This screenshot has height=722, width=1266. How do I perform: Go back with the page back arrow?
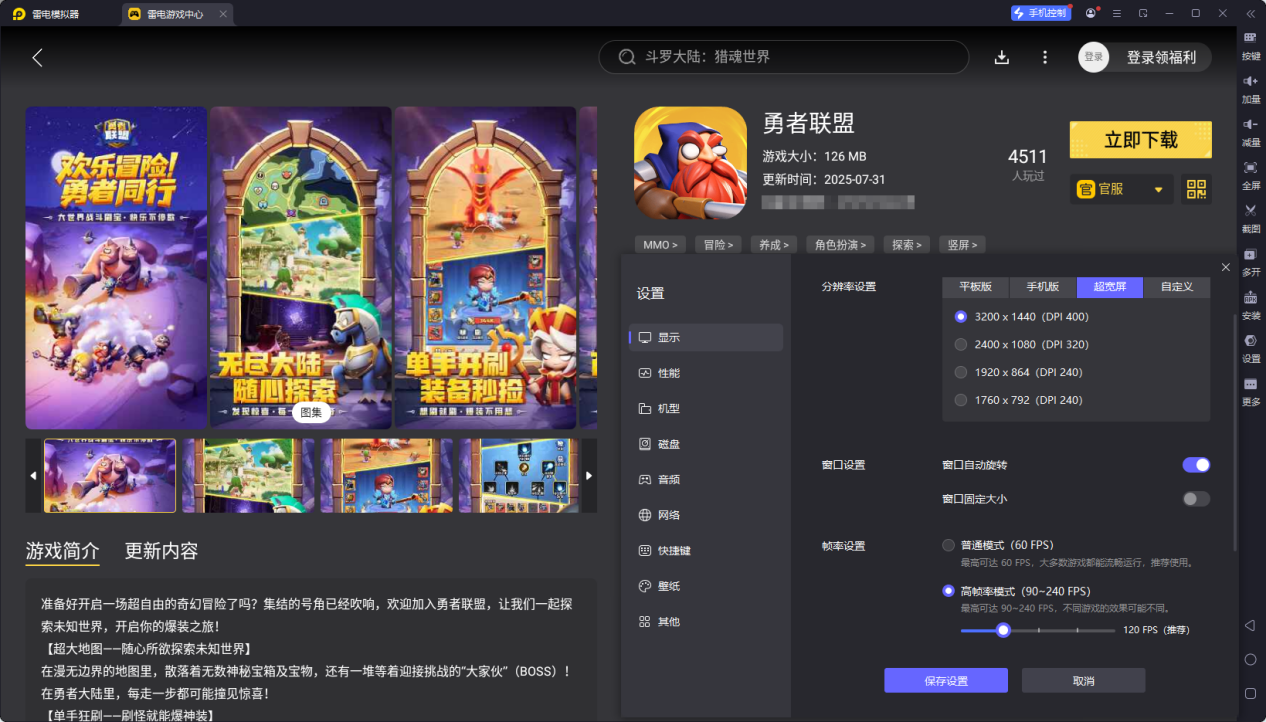[x=38, y=57]
